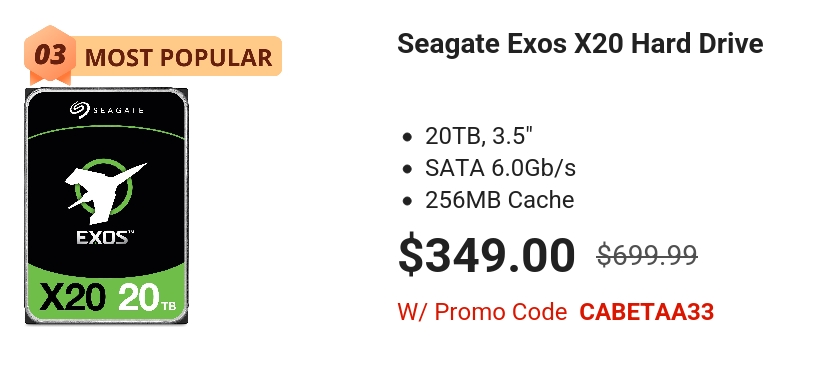The image size is (816, 370).
Task: Click the bullet dot beside SATA 6.0Gb/s
Action: pos(407,169)
